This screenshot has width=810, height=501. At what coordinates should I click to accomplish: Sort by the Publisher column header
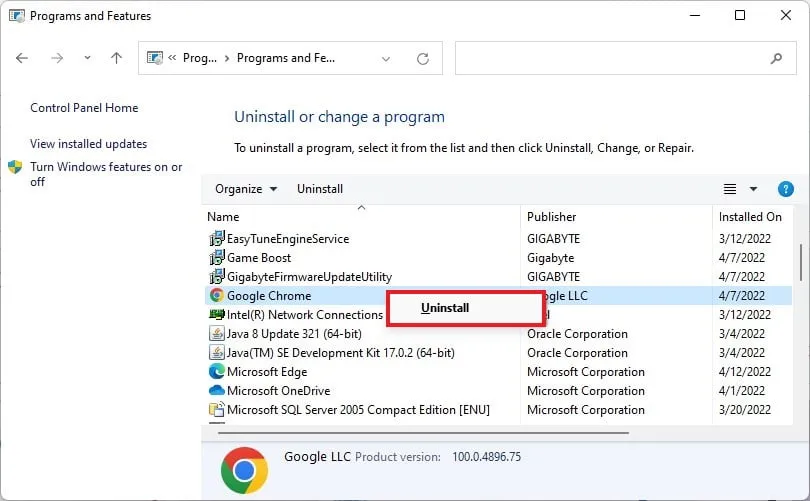click(x=551, y=217)
